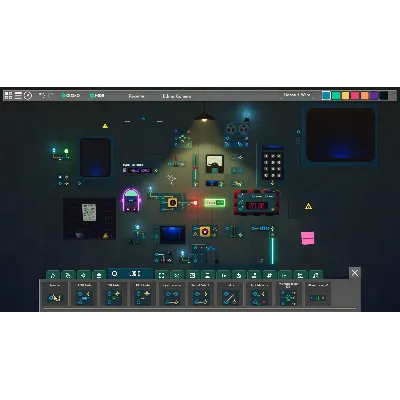Click the vertical cyan light bar
The image size is (400, 400).
pos(272,250)
